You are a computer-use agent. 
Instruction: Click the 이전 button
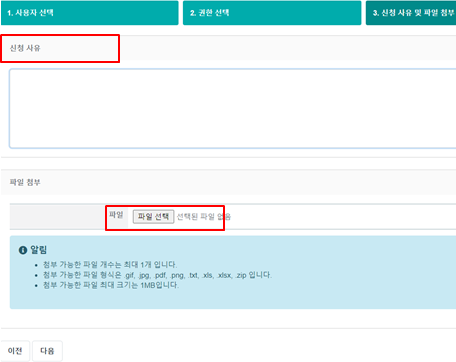pos(15,351)
